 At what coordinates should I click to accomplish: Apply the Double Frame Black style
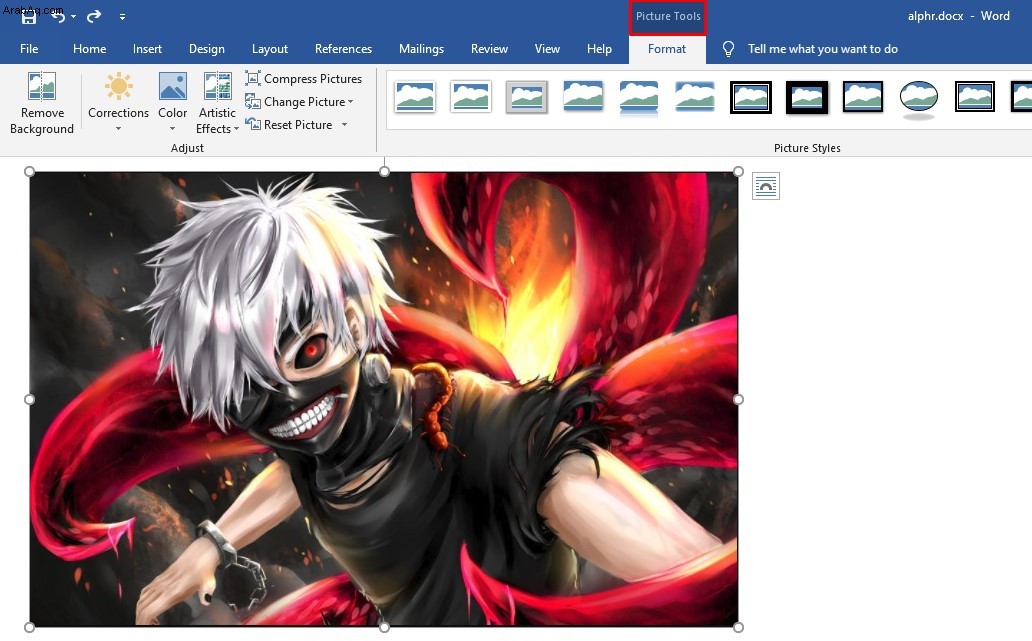(x=751, y=97)
